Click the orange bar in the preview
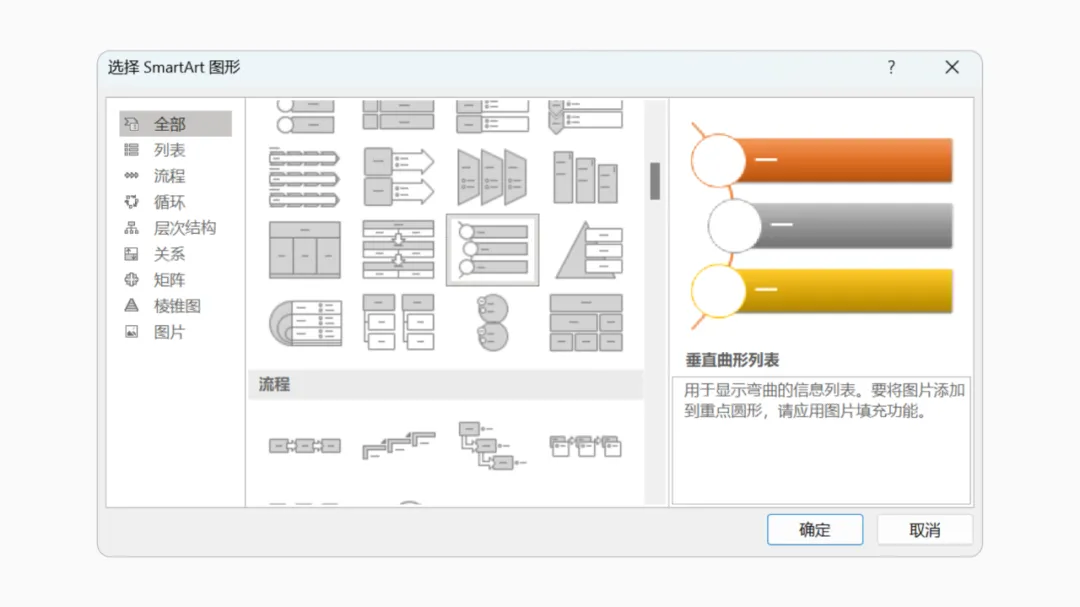Screen dimensions: 1080x607 pos(847,161)
